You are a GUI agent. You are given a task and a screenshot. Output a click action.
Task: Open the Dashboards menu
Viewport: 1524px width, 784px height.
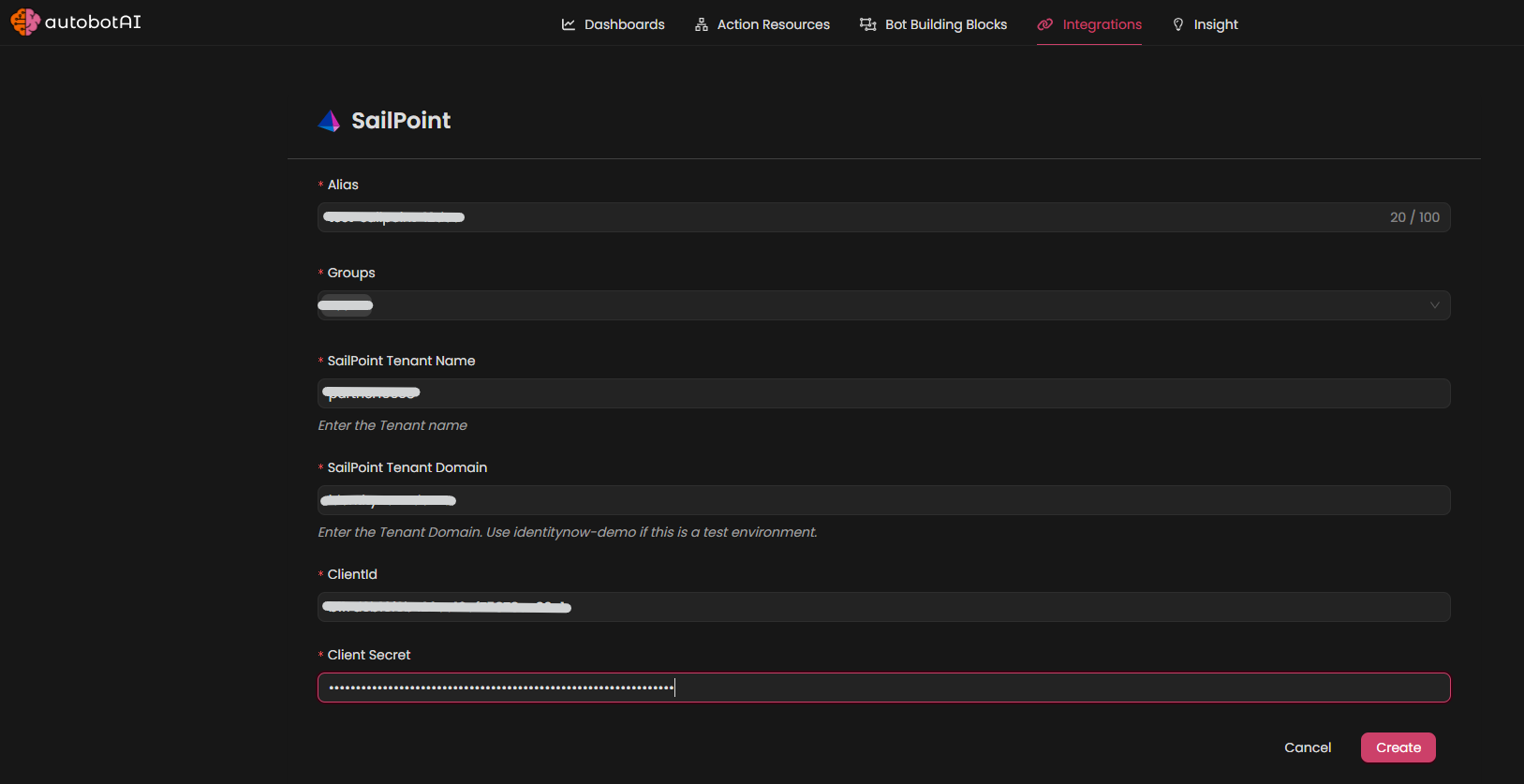613,24
